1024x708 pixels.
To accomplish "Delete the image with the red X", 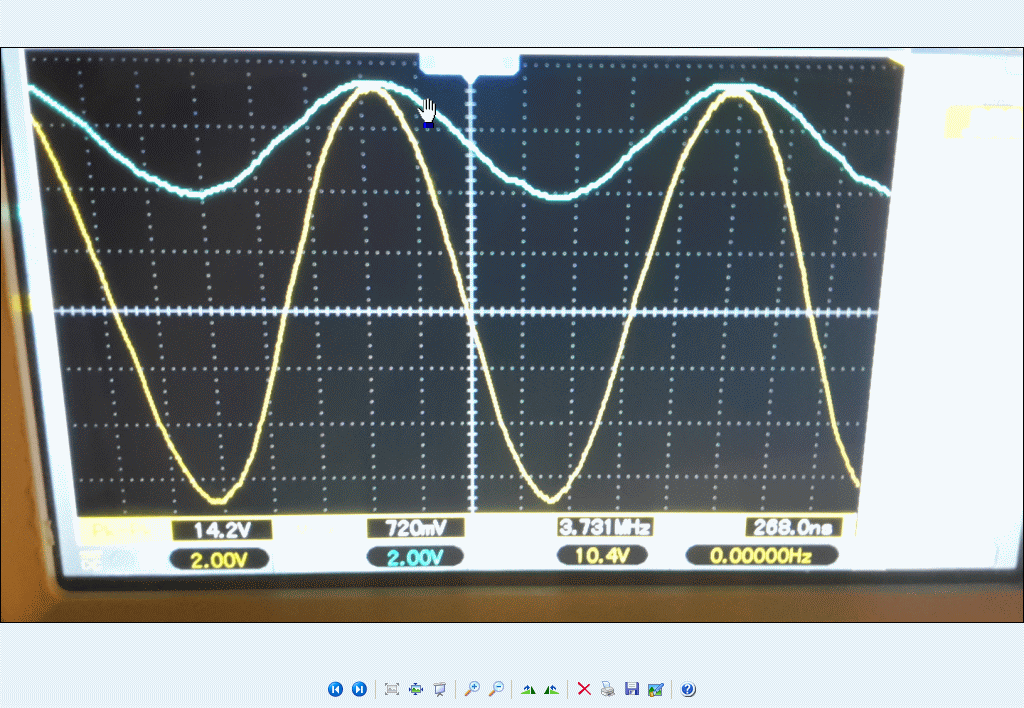I will tap(585, 689).
